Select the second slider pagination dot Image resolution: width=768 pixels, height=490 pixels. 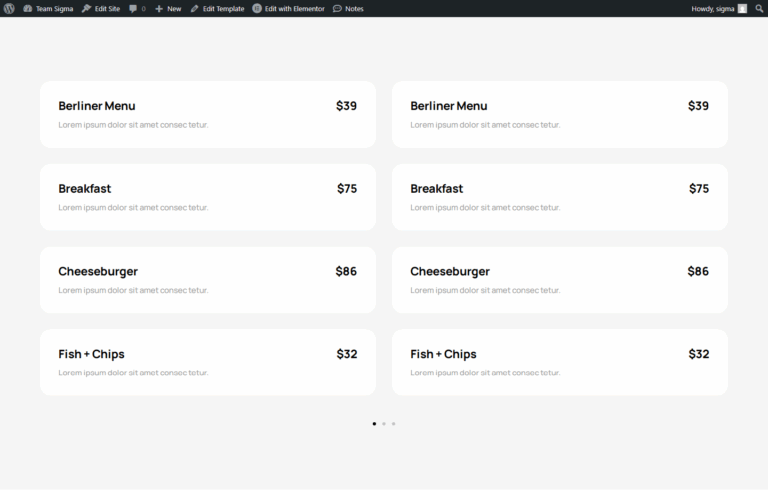(x=384, y=424)
